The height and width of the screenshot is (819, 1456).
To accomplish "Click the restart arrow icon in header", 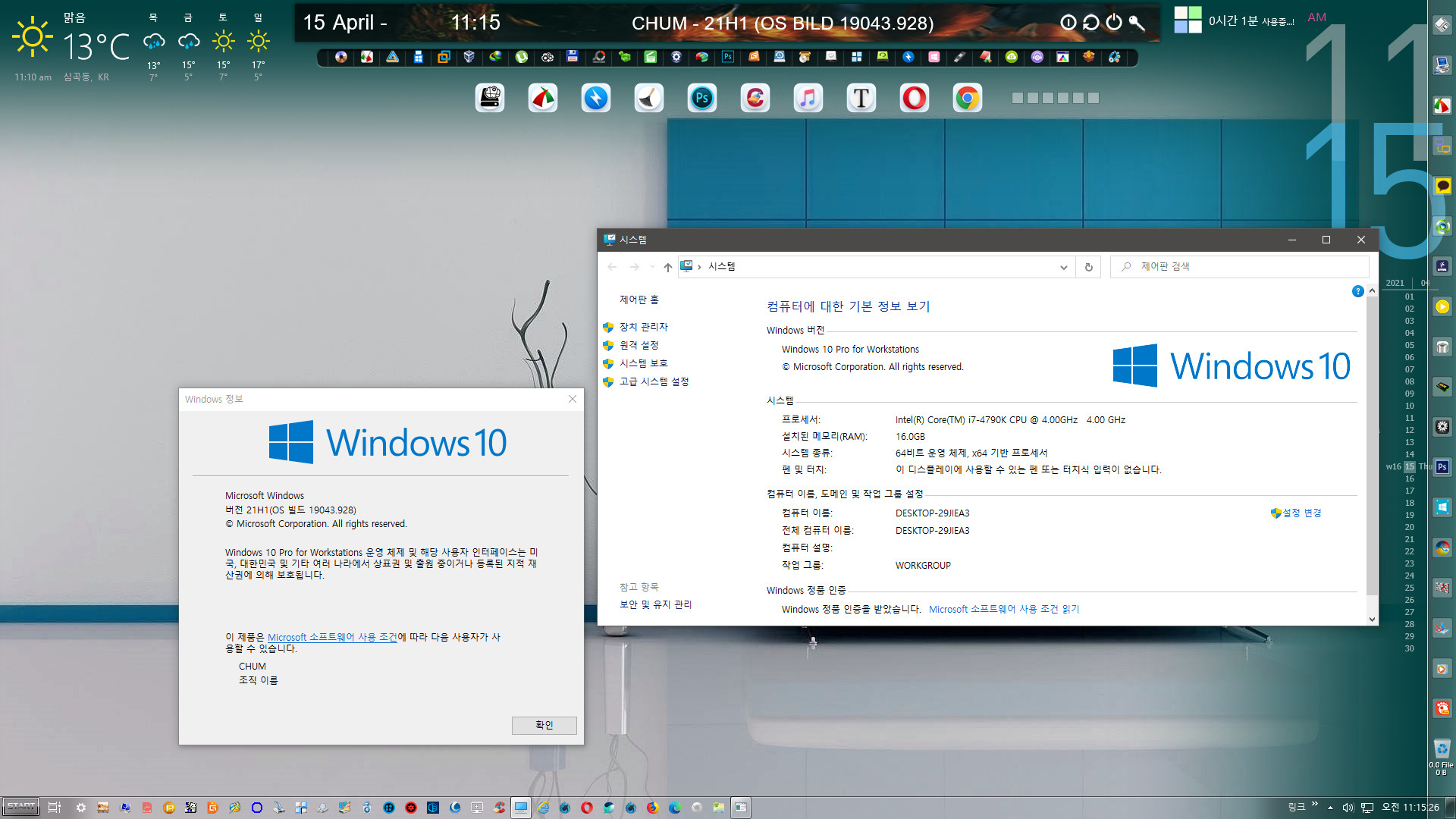I will pos(1090,23).
